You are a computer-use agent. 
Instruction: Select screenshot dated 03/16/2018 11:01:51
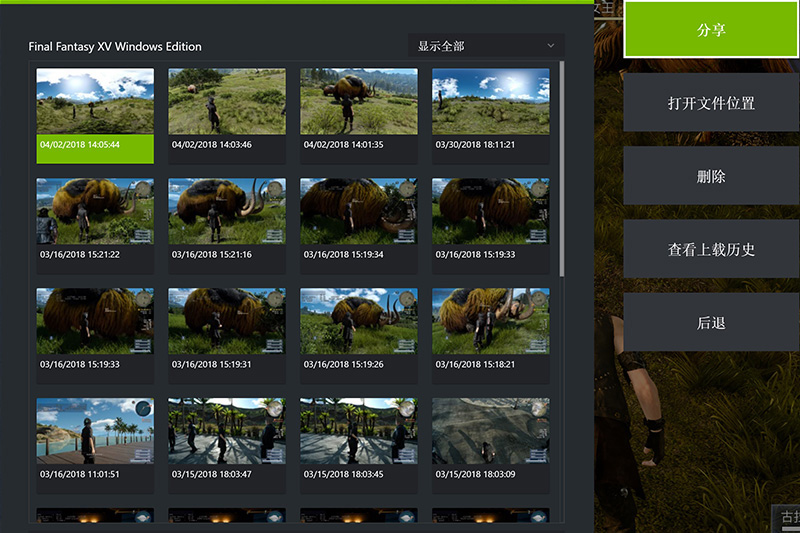pos(95,446)
